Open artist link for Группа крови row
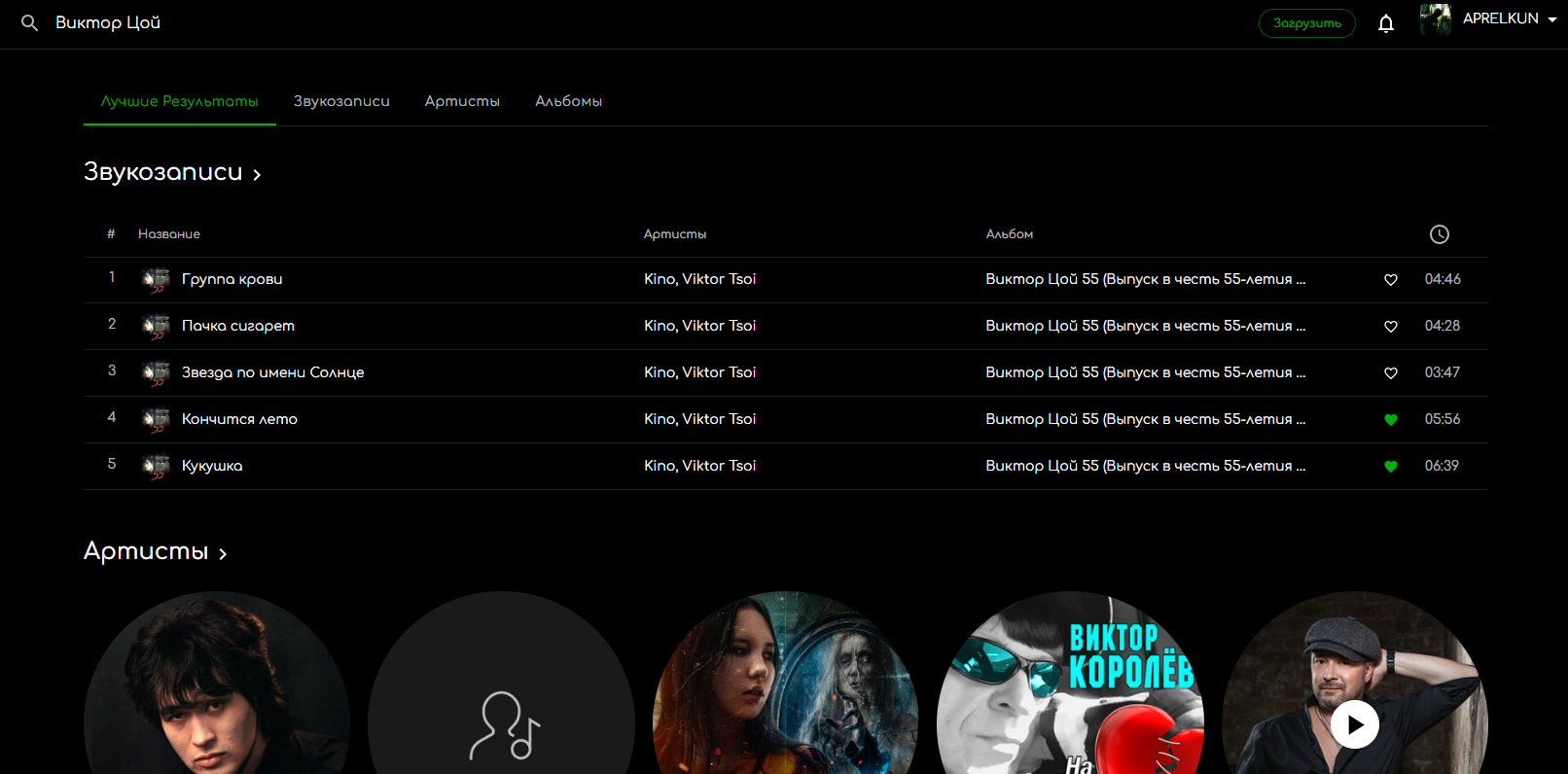 pos(700,279)
